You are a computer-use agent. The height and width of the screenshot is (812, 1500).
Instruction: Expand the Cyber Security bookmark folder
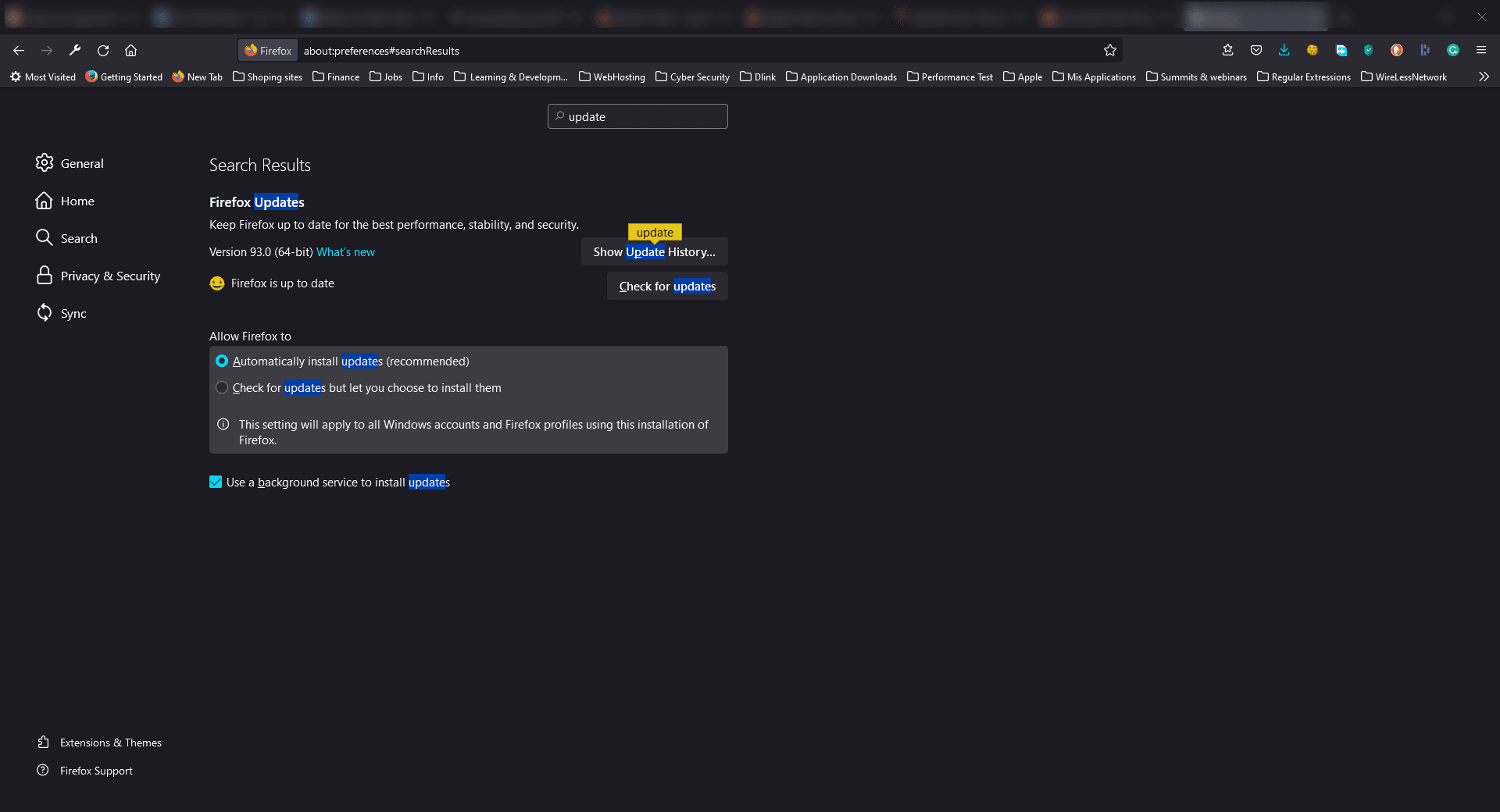coord(692,77)
